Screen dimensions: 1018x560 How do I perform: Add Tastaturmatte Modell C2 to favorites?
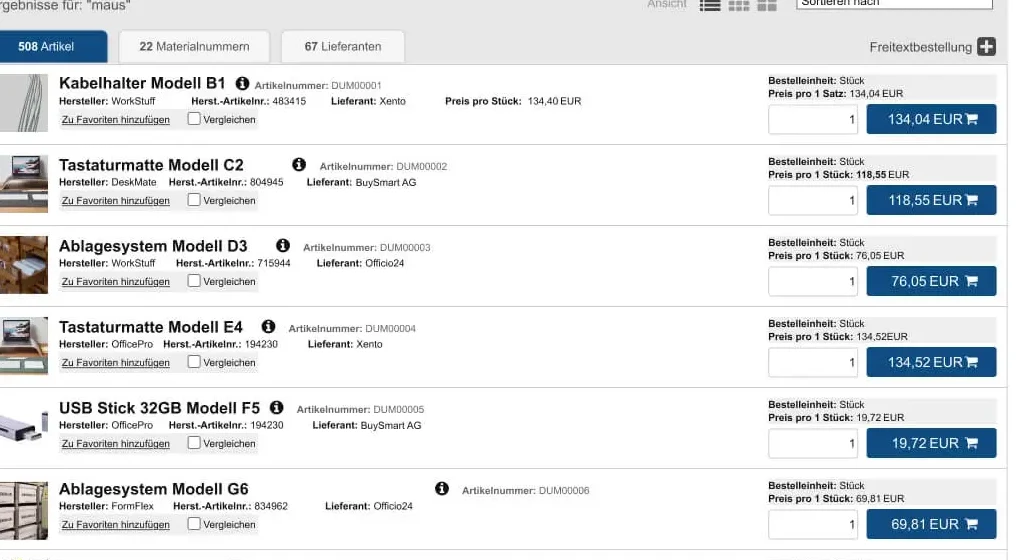[116, 201]
